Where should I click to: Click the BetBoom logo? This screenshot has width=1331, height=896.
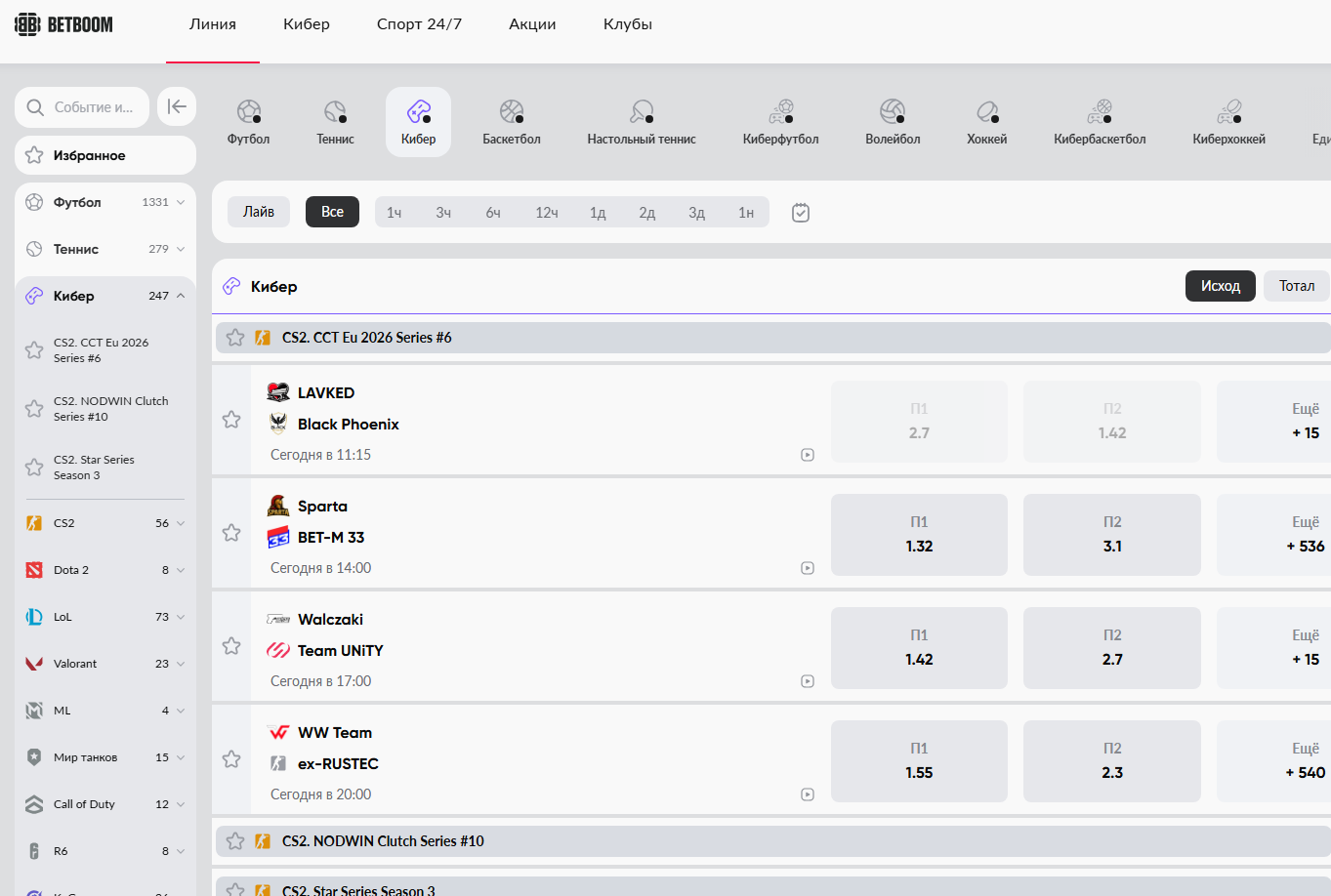(63, 24)
